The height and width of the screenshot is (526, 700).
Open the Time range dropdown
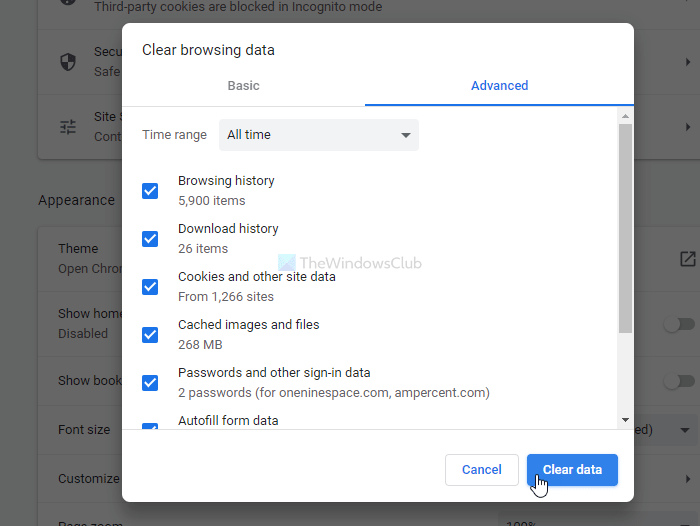(x=318, y=135)
